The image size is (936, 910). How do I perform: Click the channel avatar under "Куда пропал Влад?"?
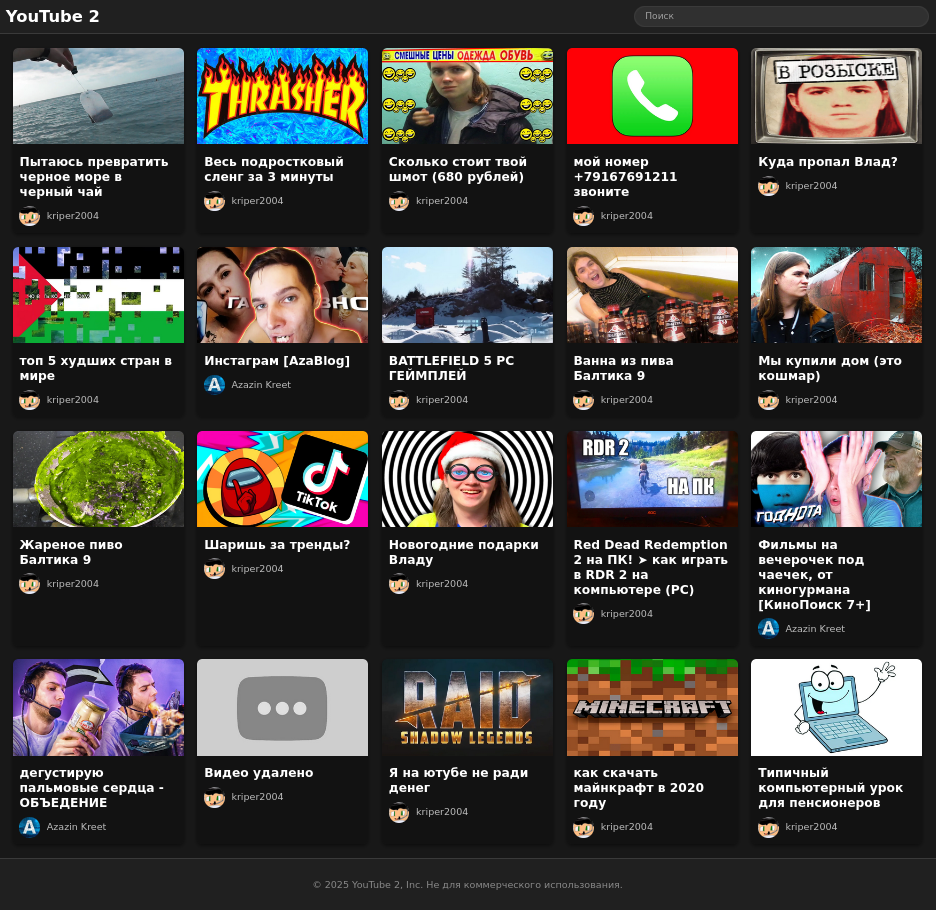click(768, 186)
